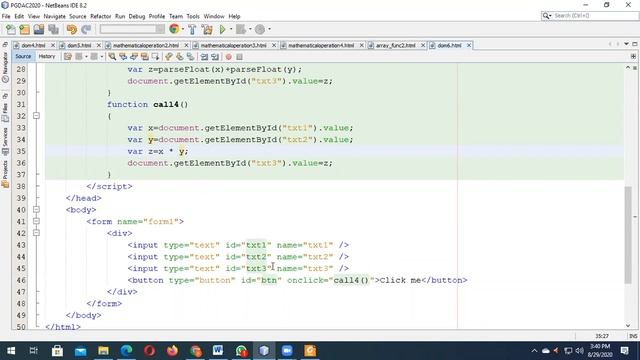Open the Navigate menu
Image resolution: width=640 pixels, height=360 pixels.
click(54, 16)
